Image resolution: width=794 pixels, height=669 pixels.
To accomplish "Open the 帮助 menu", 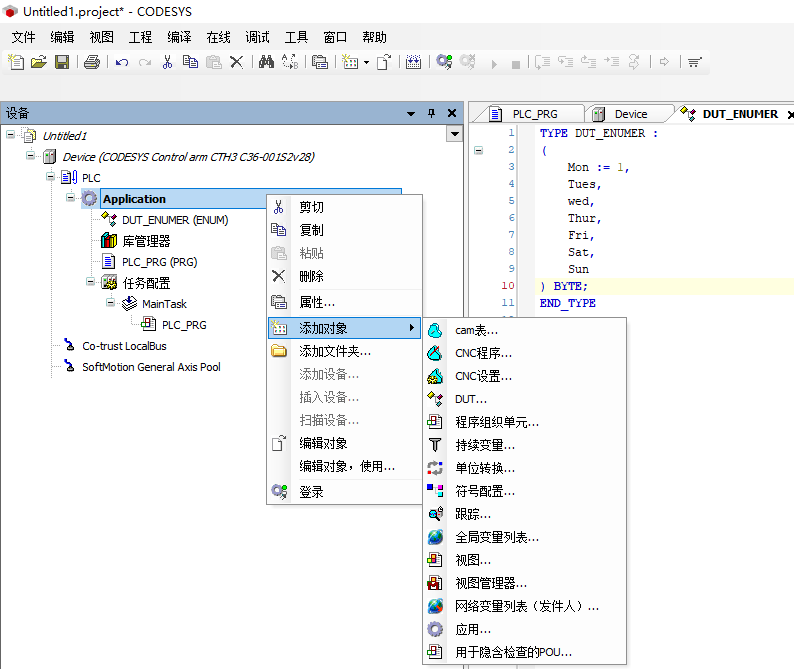I will (374, 37).
